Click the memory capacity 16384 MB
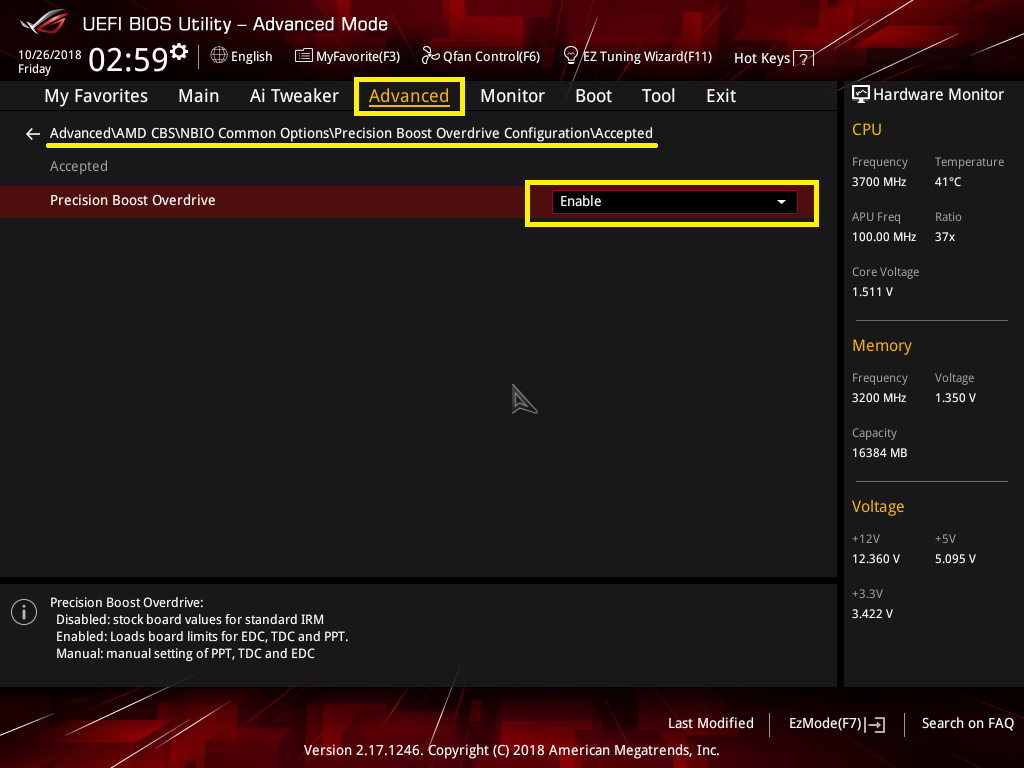Viewport: 1024px width, 768px height. (879, 453)
